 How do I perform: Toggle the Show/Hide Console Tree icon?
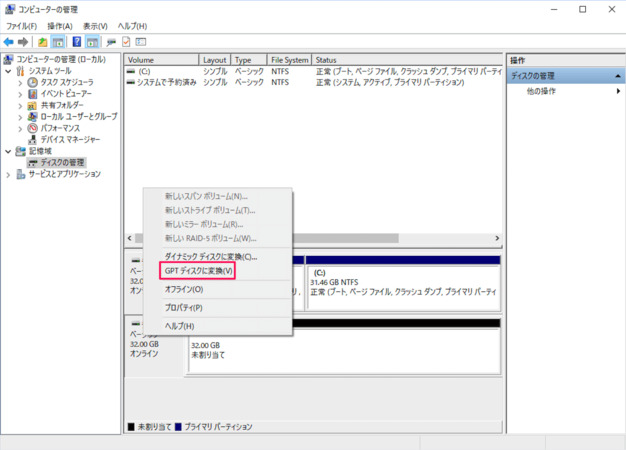pyautogui.click(x=58, y=42)
